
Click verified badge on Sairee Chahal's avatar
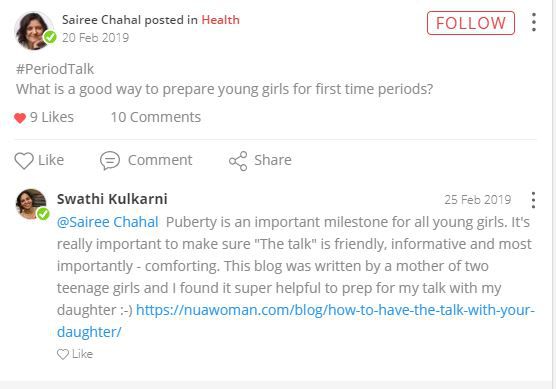pyautogui.click(x=50, y=37)
